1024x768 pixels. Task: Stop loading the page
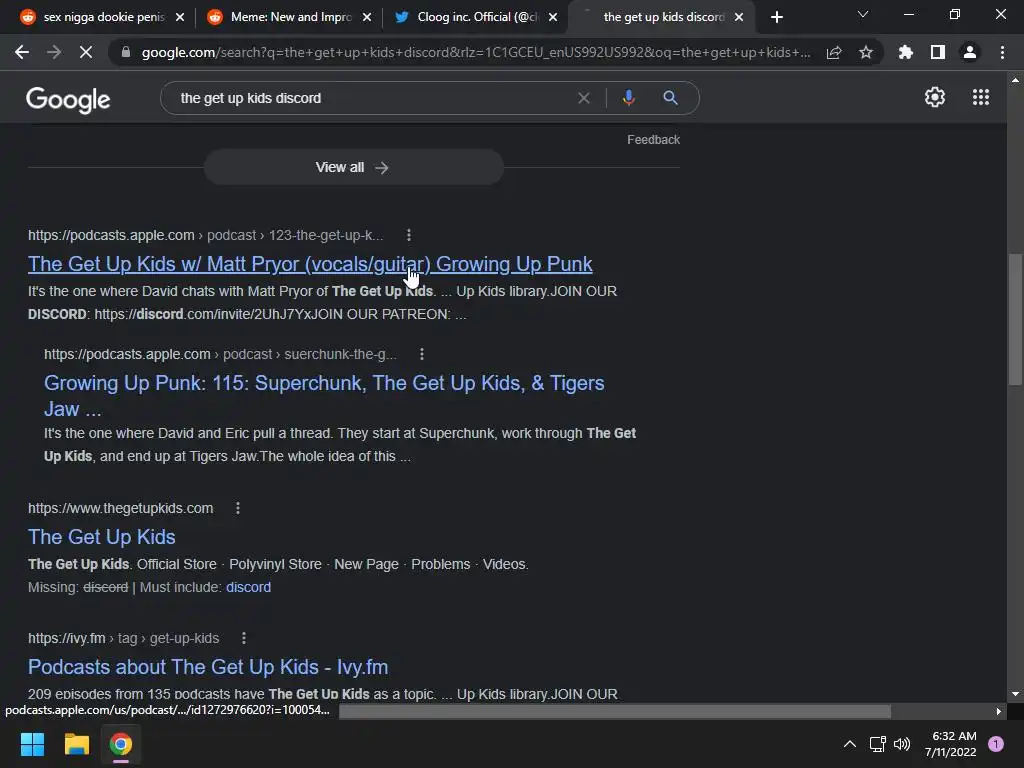pyautogui.click(x=86, y=52)
